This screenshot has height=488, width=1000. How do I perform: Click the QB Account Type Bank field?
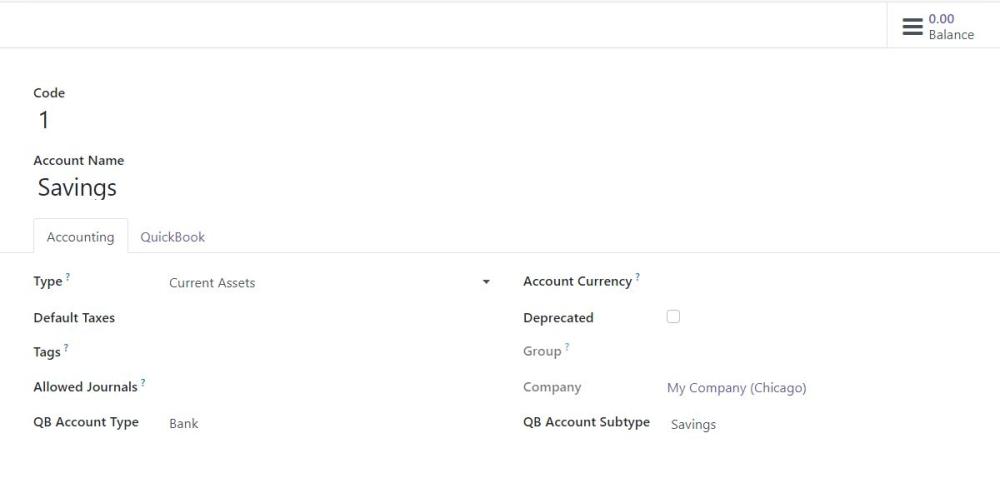tap(330, 424)
